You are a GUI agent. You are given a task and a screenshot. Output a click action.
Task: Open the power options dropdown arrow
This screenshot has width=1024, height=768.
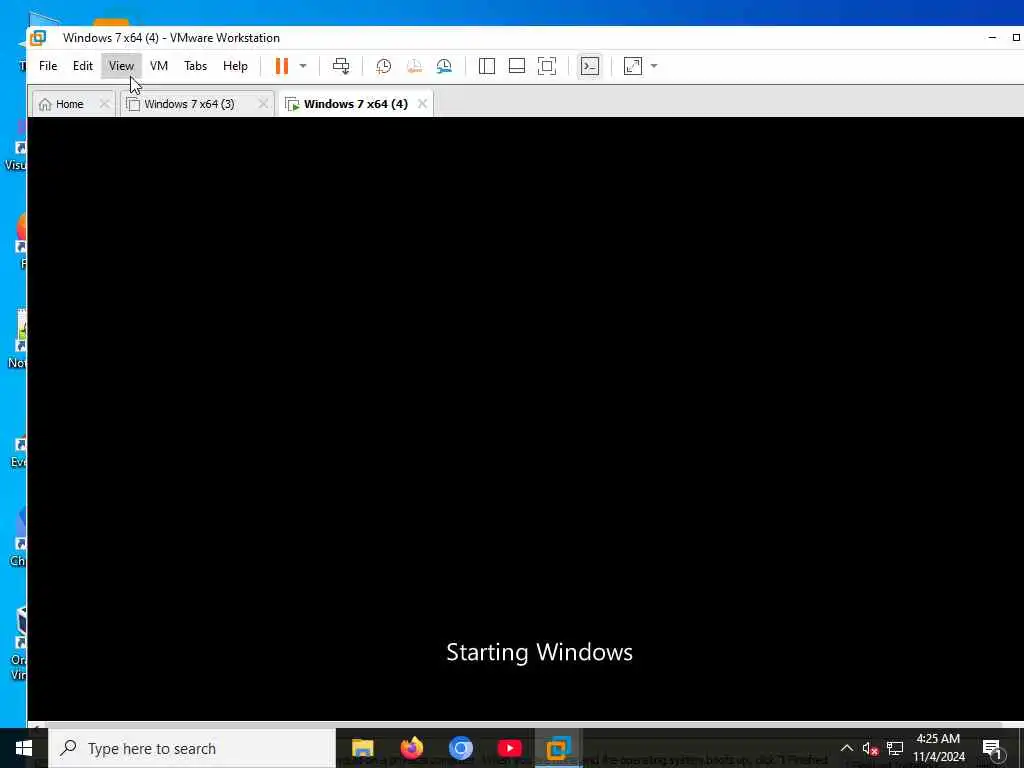(x=303, y=66)
